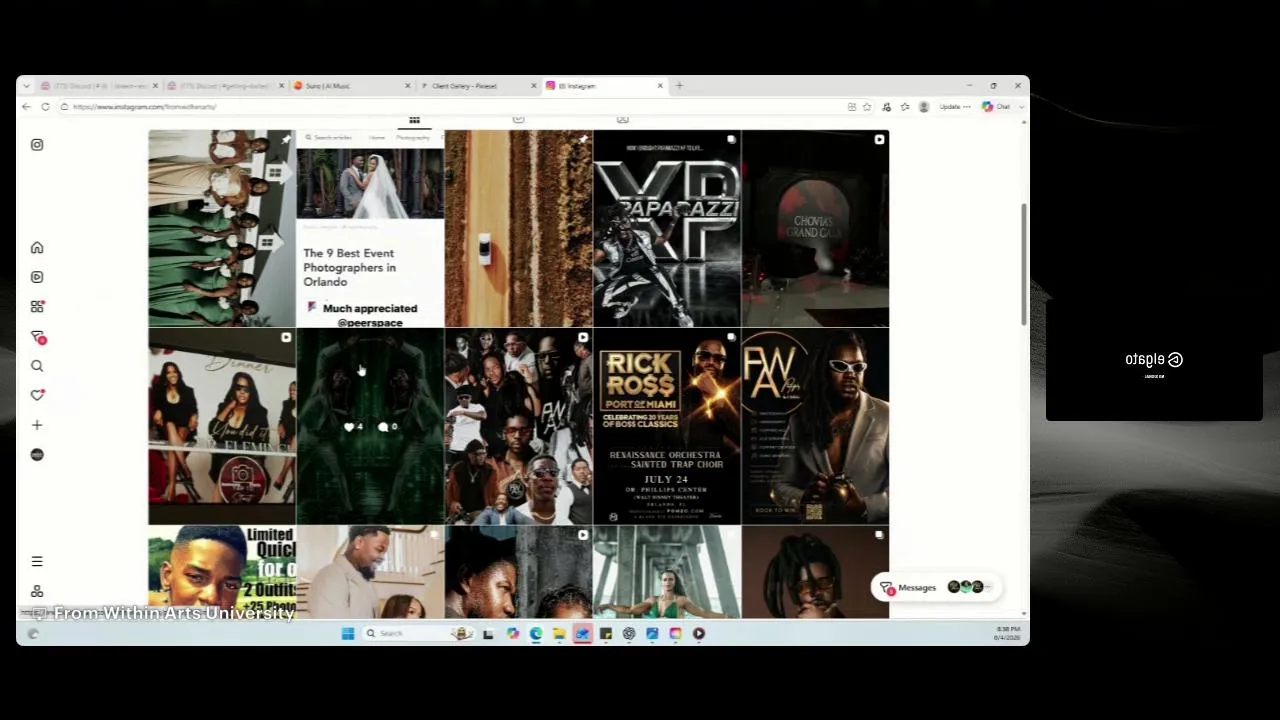Open the bridesmaids in green dresses post
This screenshot has width=1280, height=720.
[x=222, y=228]
